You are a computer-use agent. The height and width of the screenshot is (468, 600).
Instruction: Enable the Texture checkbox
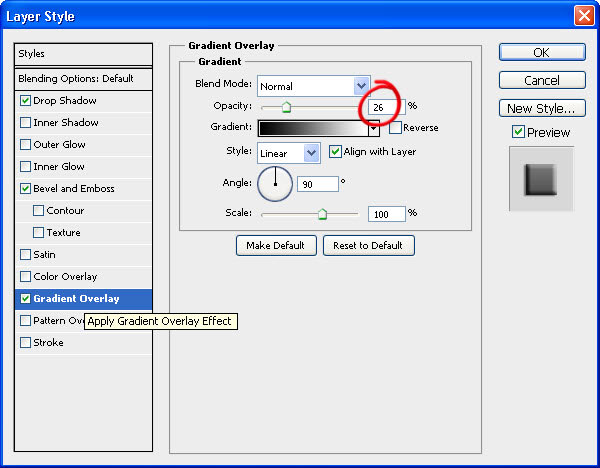[x=38, y=233]
